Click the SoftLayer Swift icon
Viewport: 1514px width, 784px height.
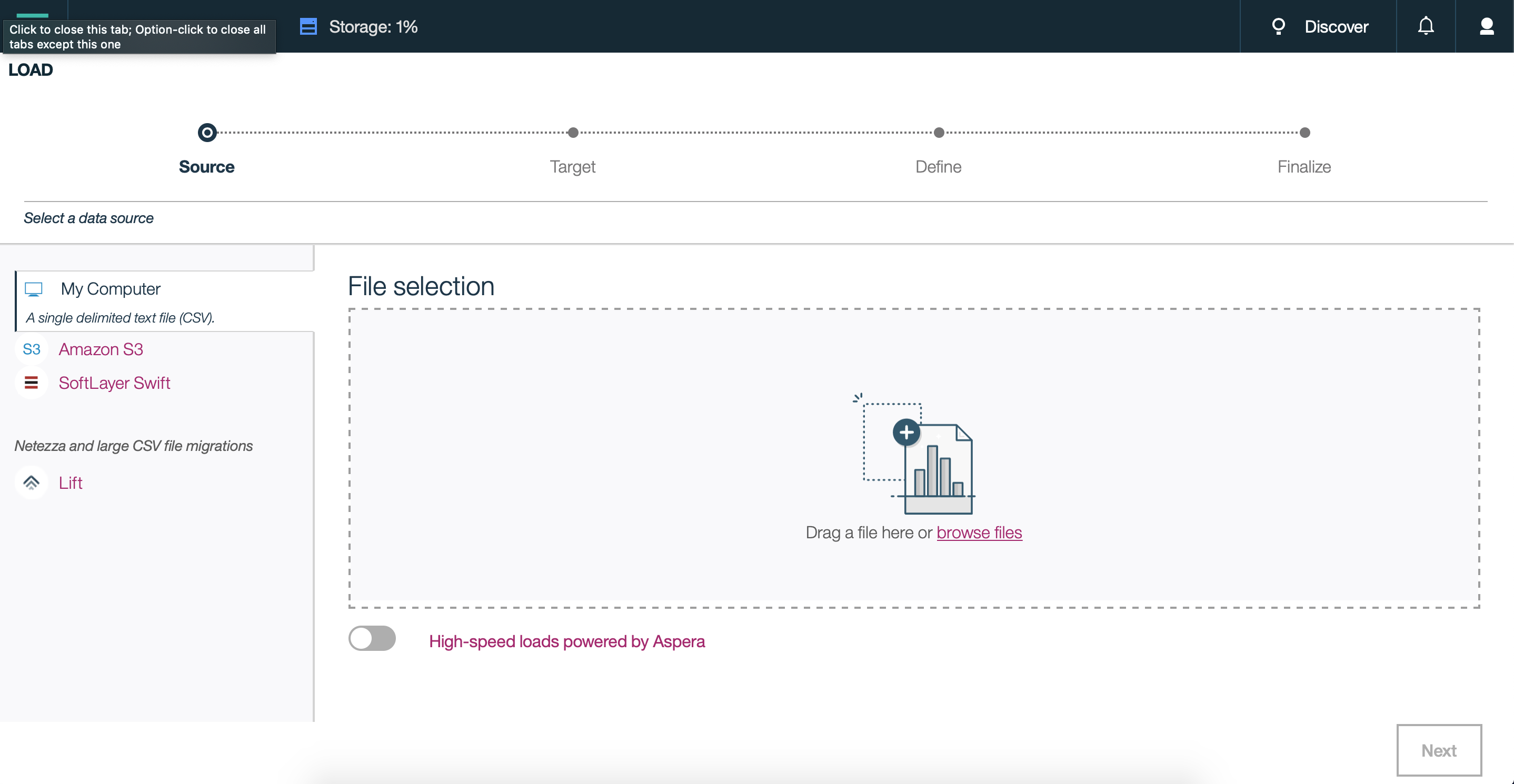click(31, 383)
